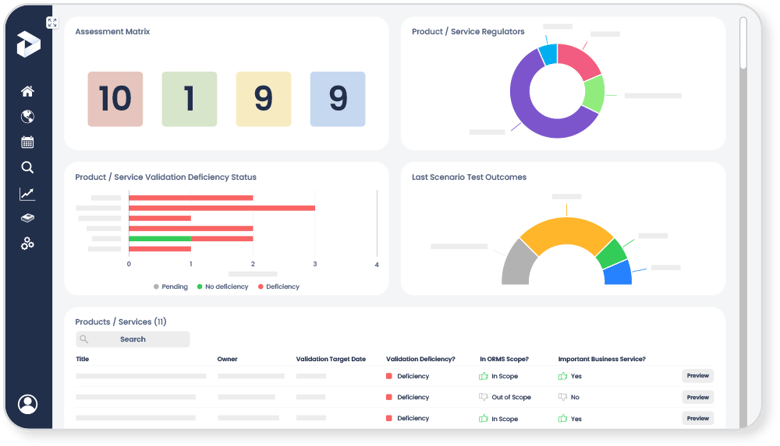
Task: Click the red Assessment Matrix tile showing 10
Action: click(115, 99)
